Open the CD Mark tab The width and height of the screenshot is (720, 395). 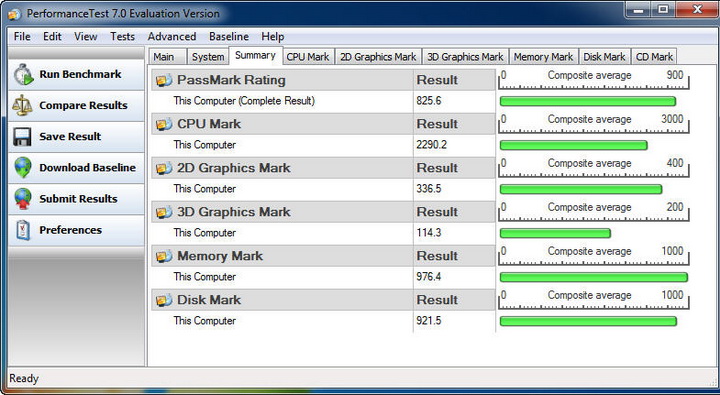coord(654,56)
